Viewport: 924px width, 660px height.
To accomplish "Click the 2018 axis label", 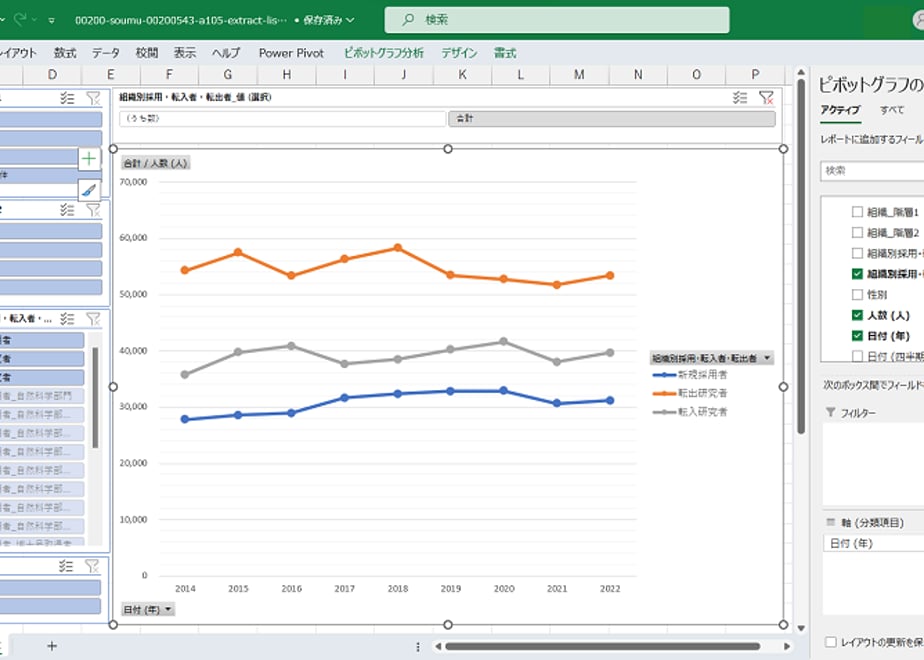I will tap(398, 588).
